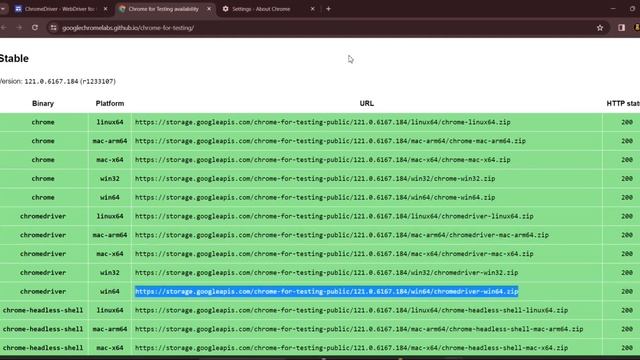Select the chrome-headless-shell-mac-arm64.zip URL
Viewport: 640px width, 360px height.
point(359,329)
